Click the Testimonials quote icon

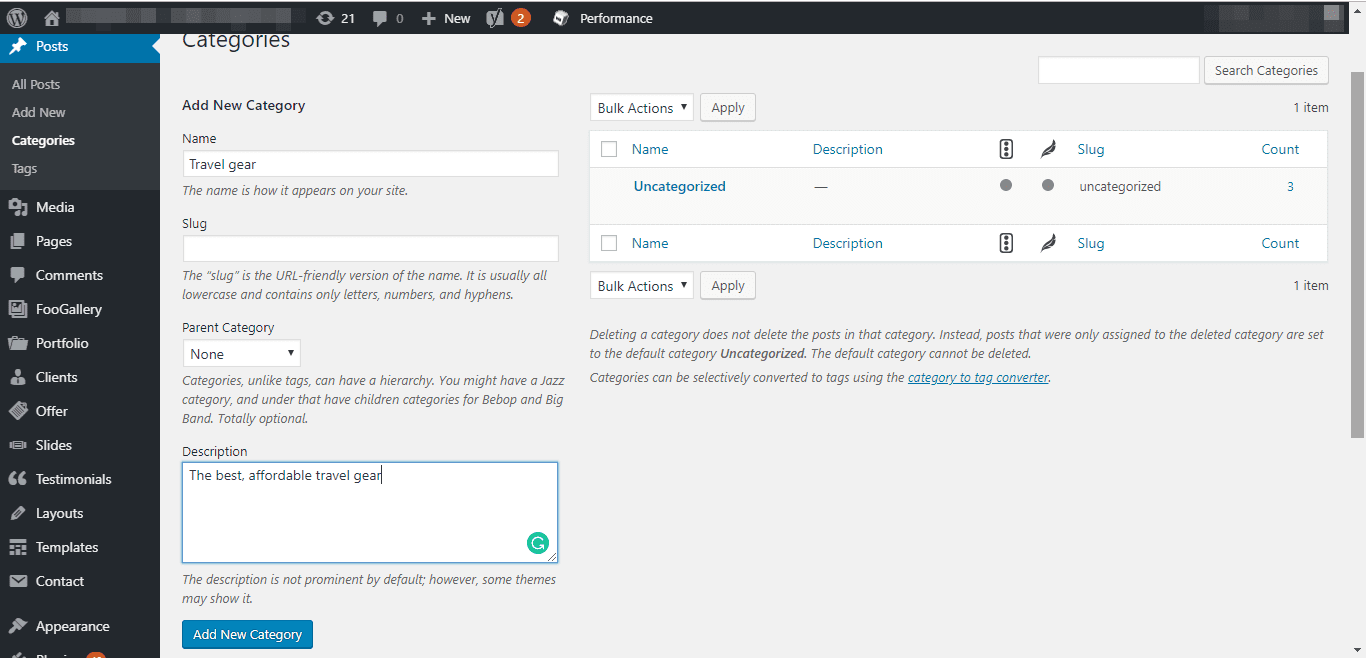click(x=17, y=479)
